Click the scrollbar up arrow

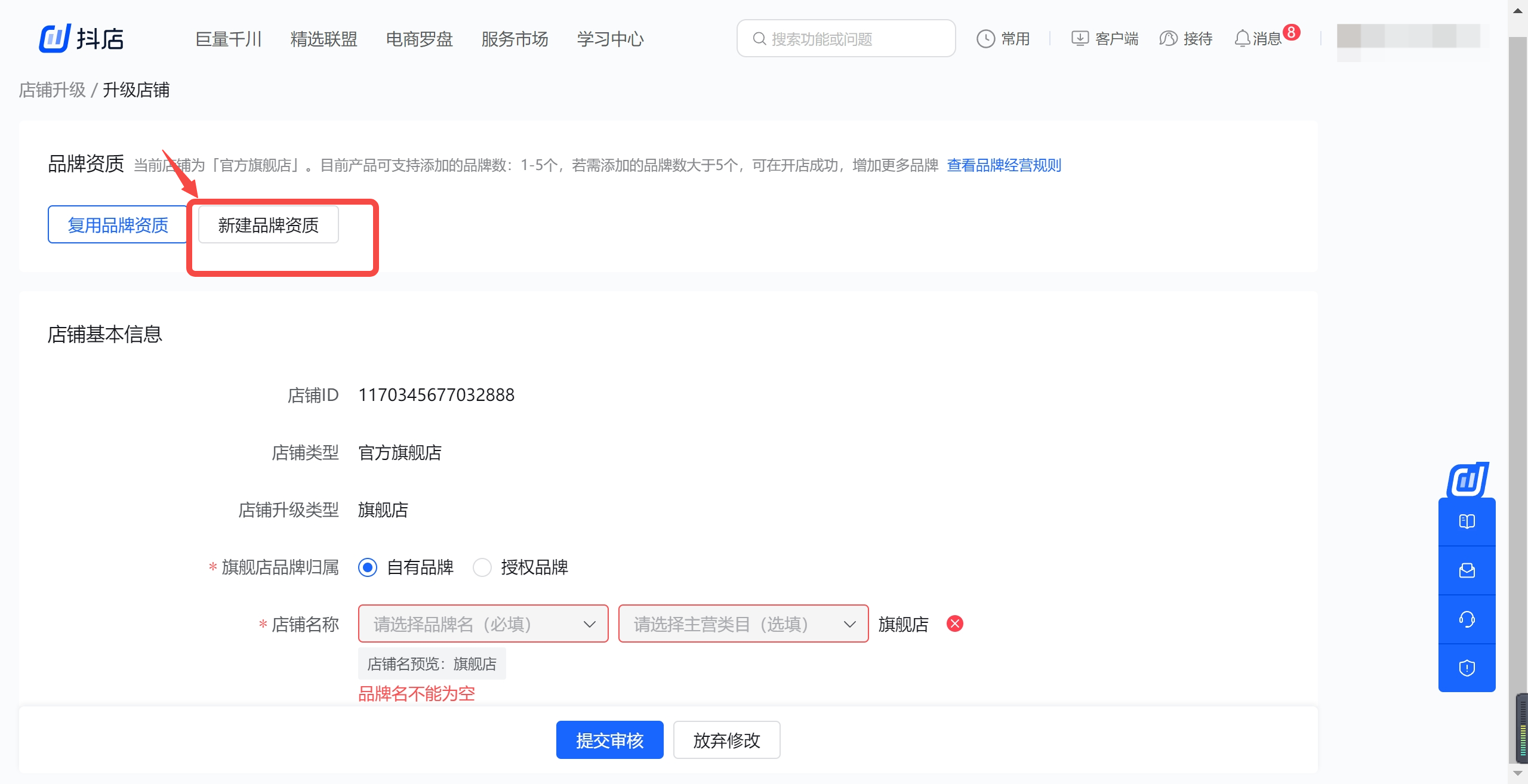1518,11
